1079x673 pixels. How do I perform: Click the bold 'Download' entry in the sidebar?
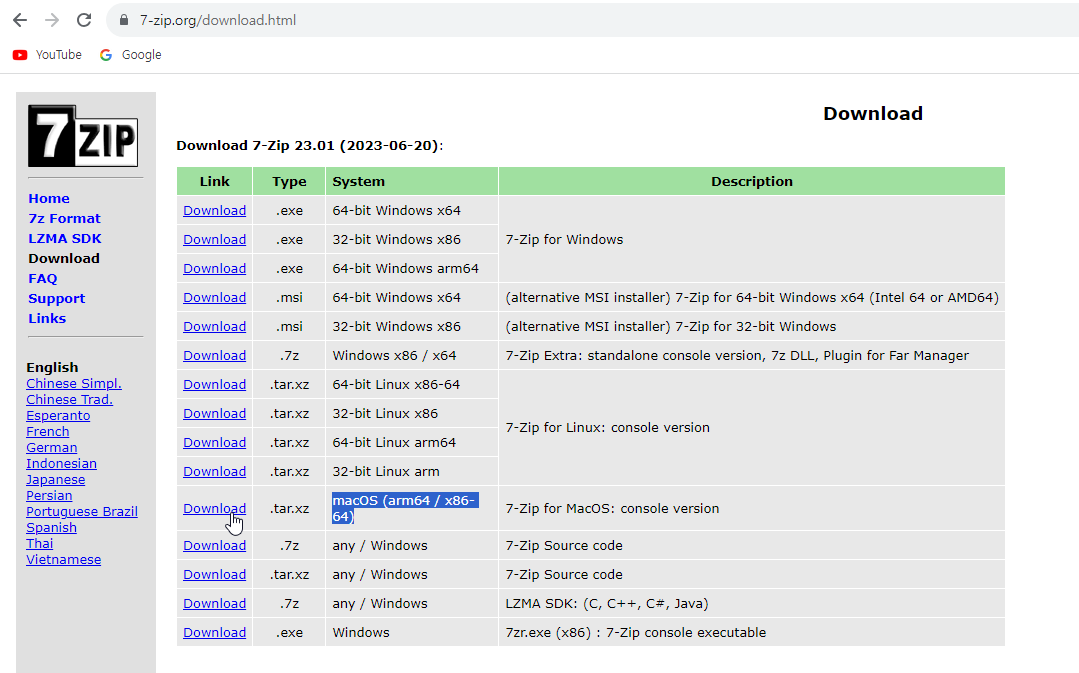(x=64, y=258)
